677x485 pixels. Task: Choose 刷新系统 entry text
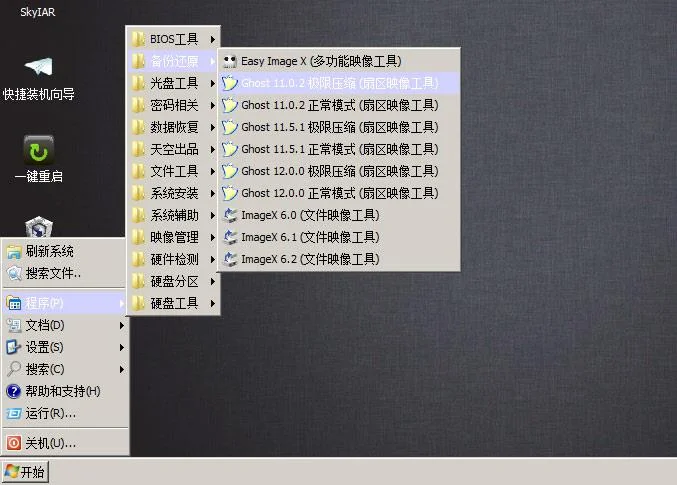[x=50, y=251]
